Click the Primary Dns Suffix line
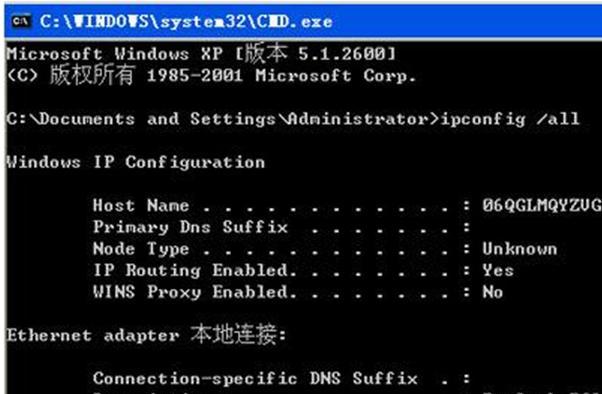Image resolution: width=602 pixels, height=394 pixels. pyautogui.click(x=281, y=227)
